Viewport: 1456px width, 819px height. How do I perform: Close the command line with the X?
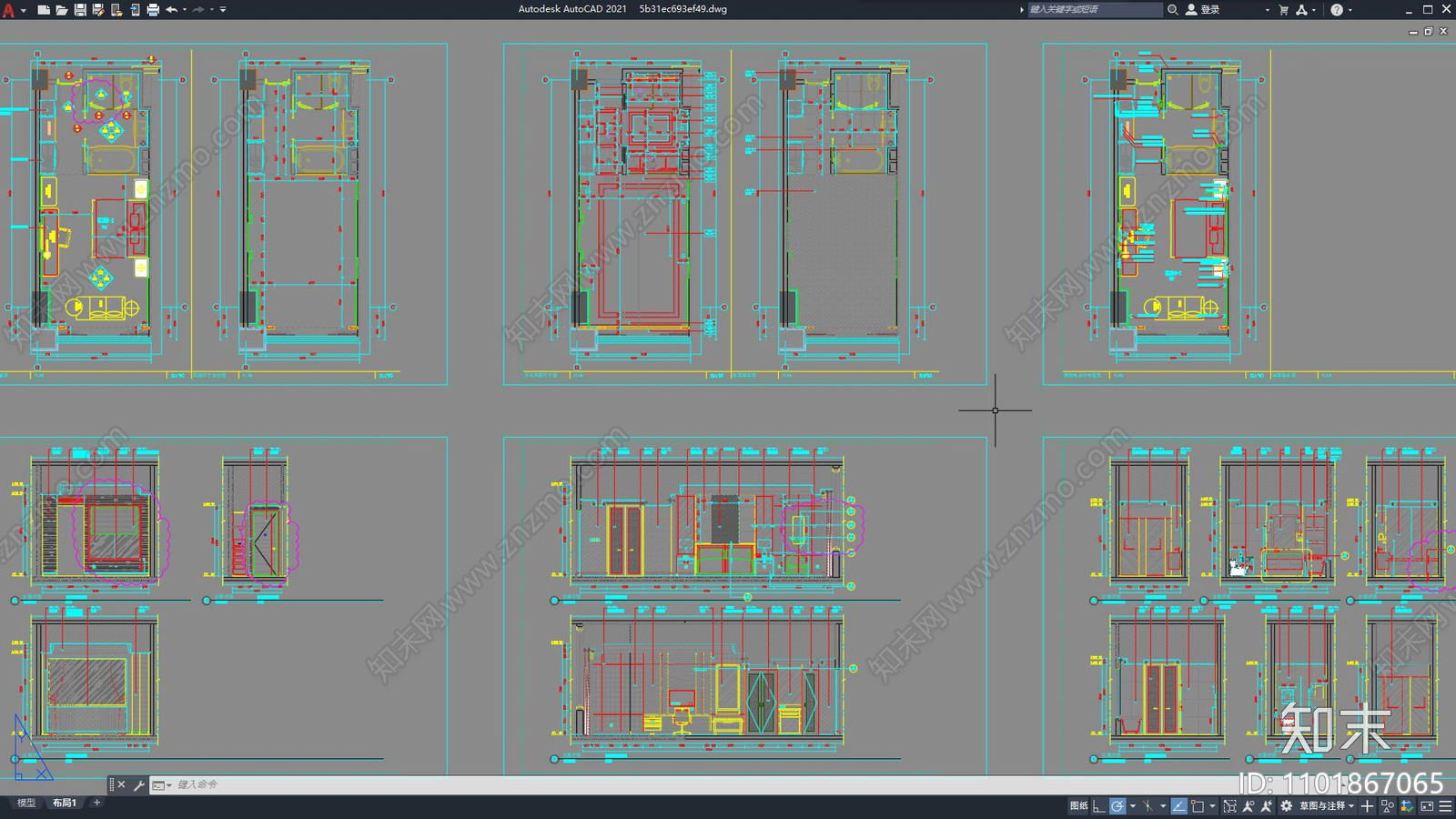[x=121, y=784]
